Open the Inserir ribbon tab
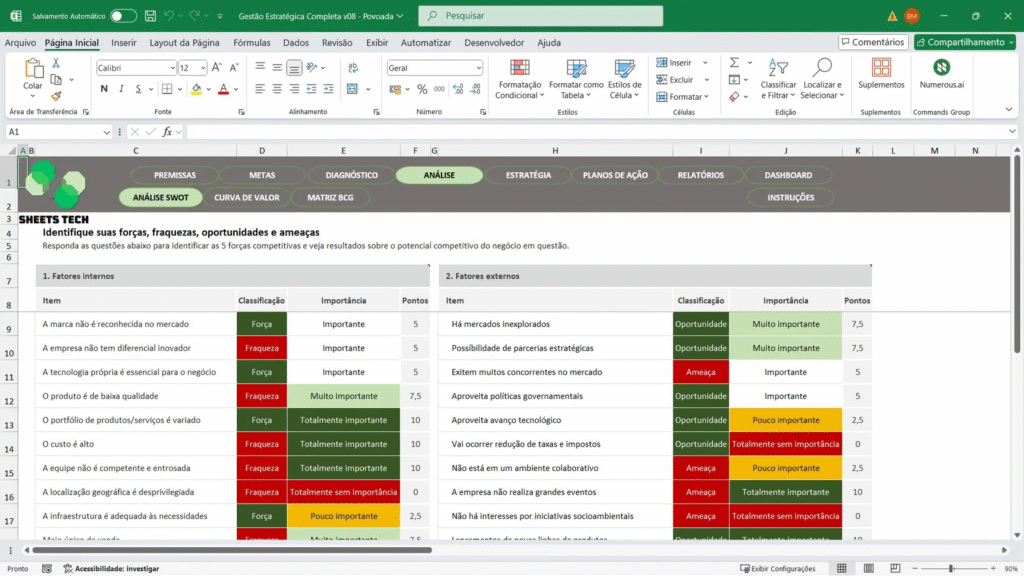 coord(124,43)
